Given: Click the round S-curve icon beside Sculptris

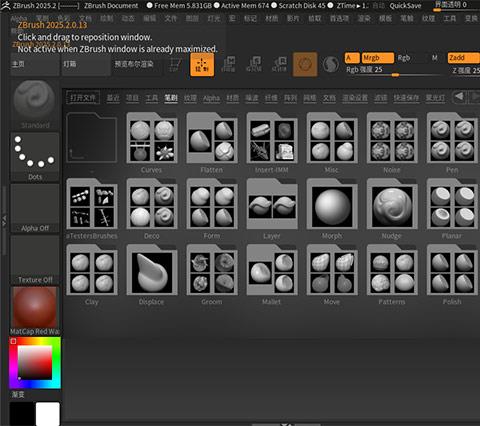Looking at the screenshot, I should tap(330, 64).
